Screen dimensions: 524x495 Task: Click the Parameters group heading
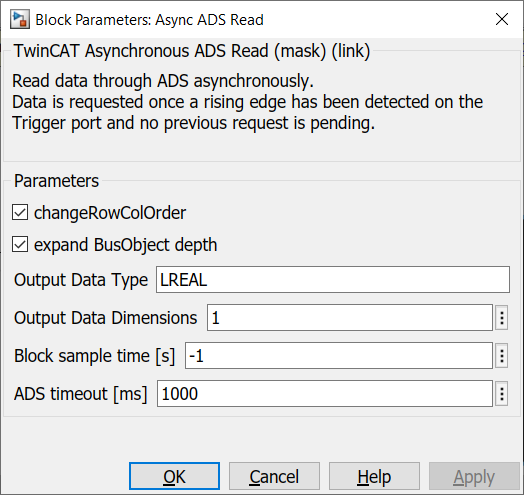click(56, 181)
